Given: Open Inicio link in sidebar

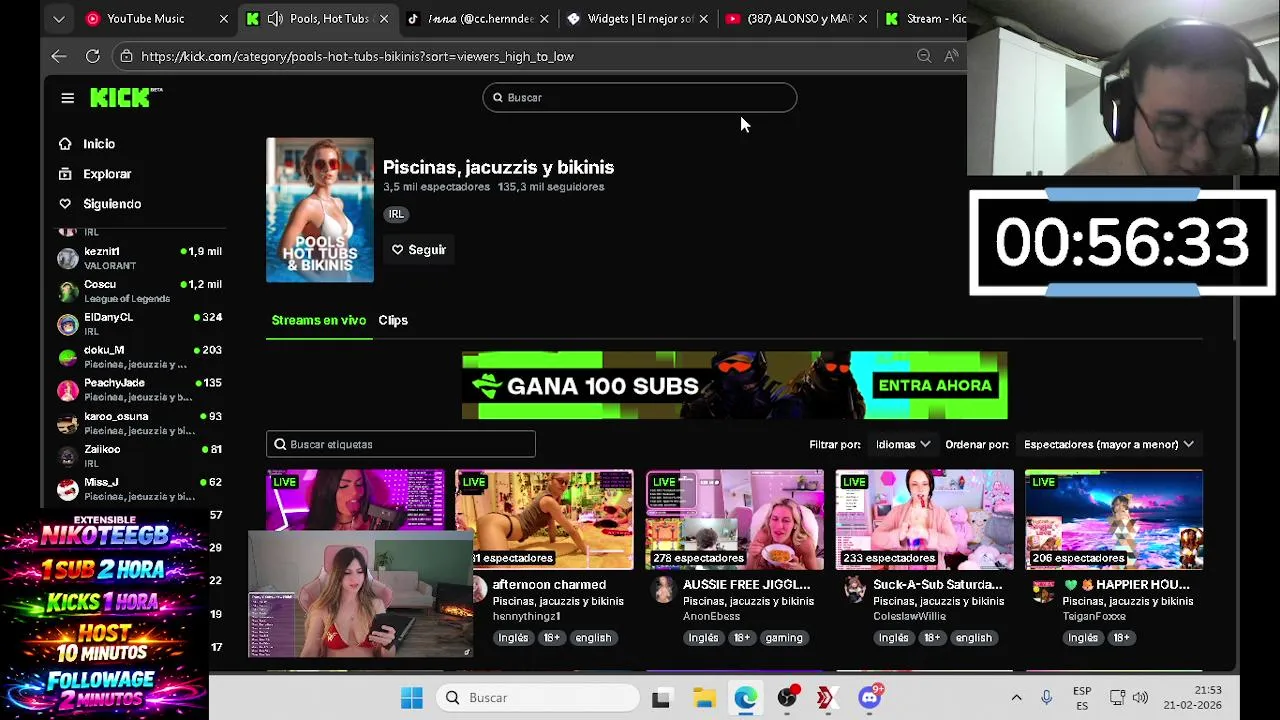Looking at the screenshot, I should click(x=99, y=144).
